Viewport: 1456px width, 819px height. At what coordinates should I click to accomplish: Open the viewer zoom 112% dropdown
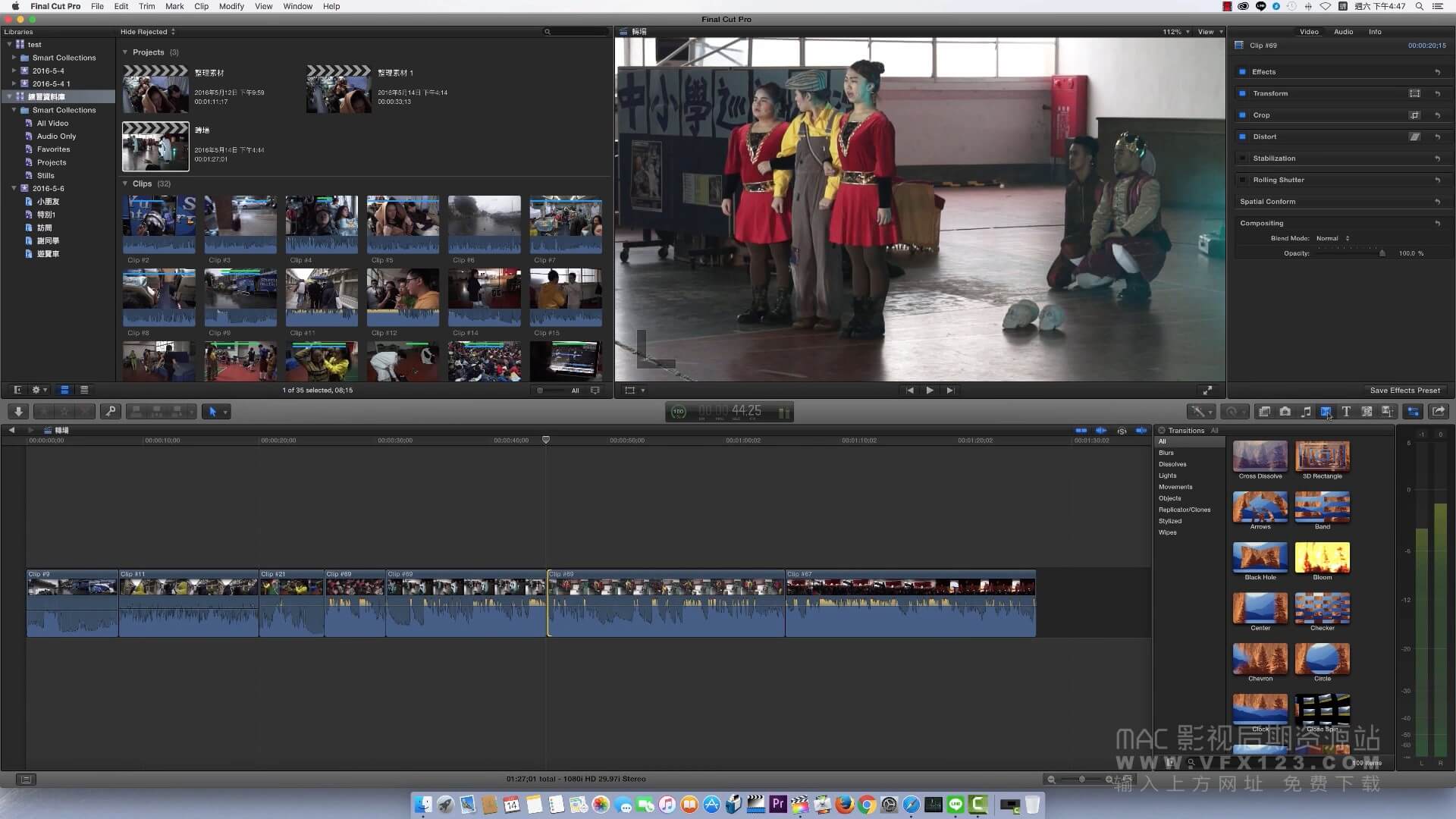[x=1175, y=32]
